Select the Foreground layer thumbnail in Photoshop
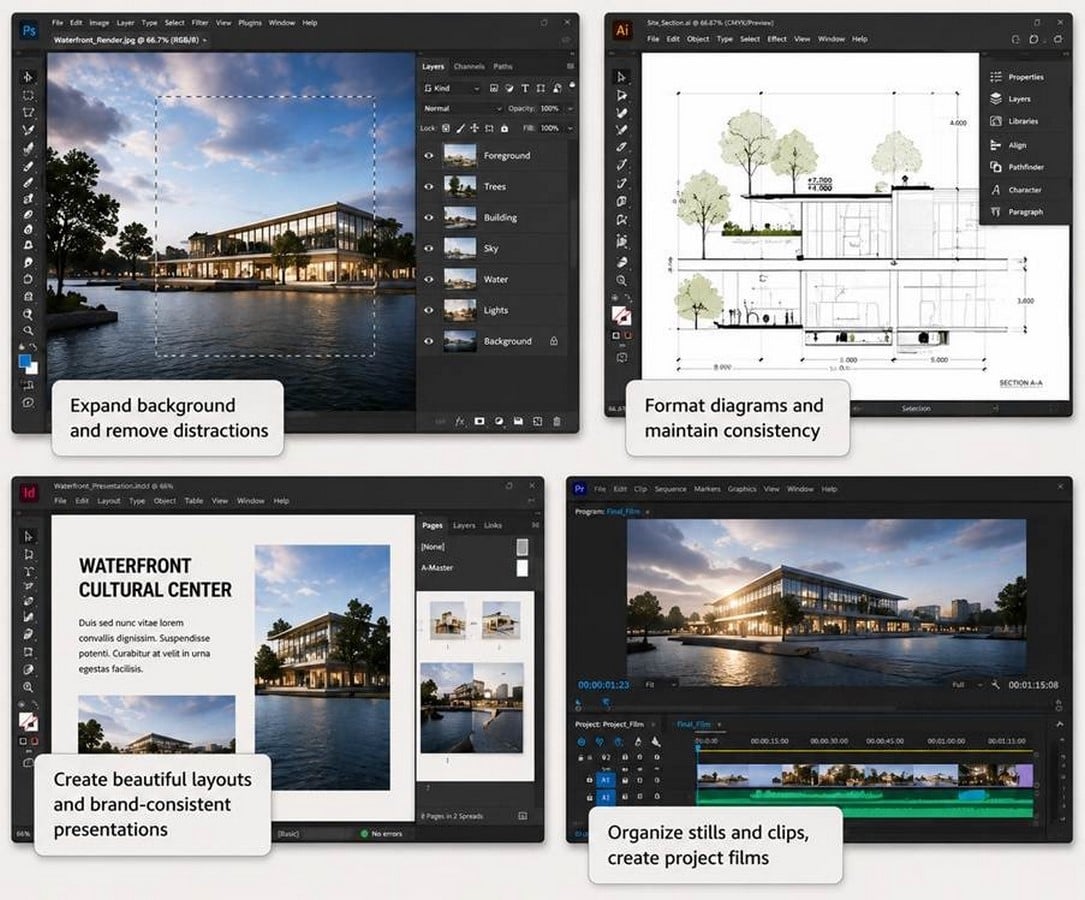The width and height of the screenshot is (1085, 900). pos(459,156)
